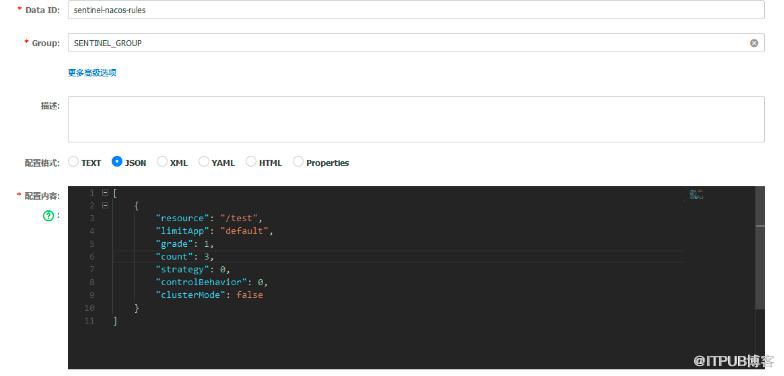
Task: Click the "grade": 1 line
Action: pyautogui.click(x=185, y=244)
